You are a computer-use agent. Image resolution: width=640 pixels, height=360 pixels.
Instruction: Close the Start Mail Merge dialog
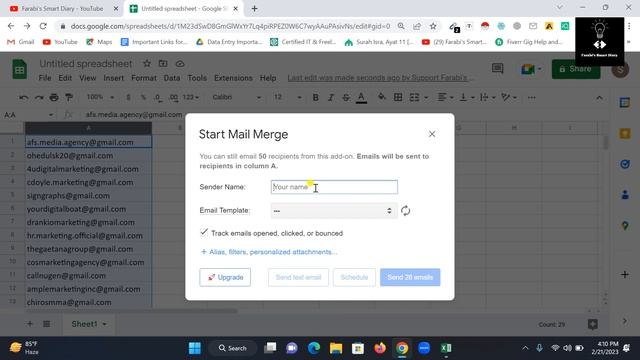pyautogui.click(x=432, y=134)
